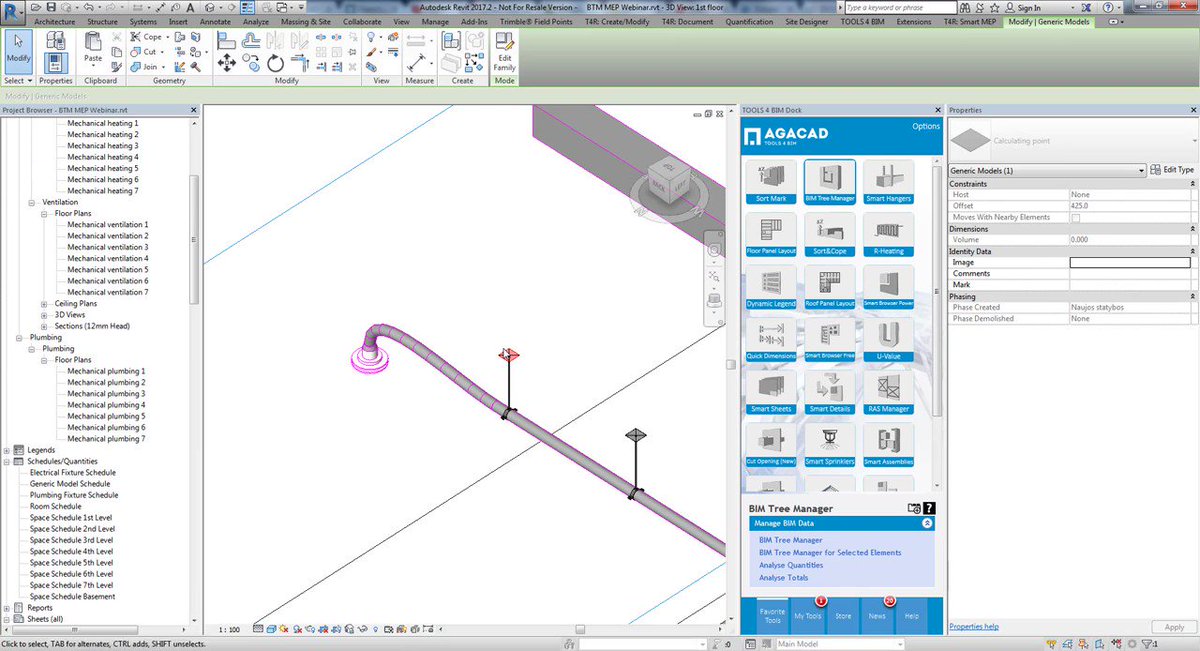Click BIM Tree Manager for Selected Elements
1200x651 pixels.
(x=830, y=552)
